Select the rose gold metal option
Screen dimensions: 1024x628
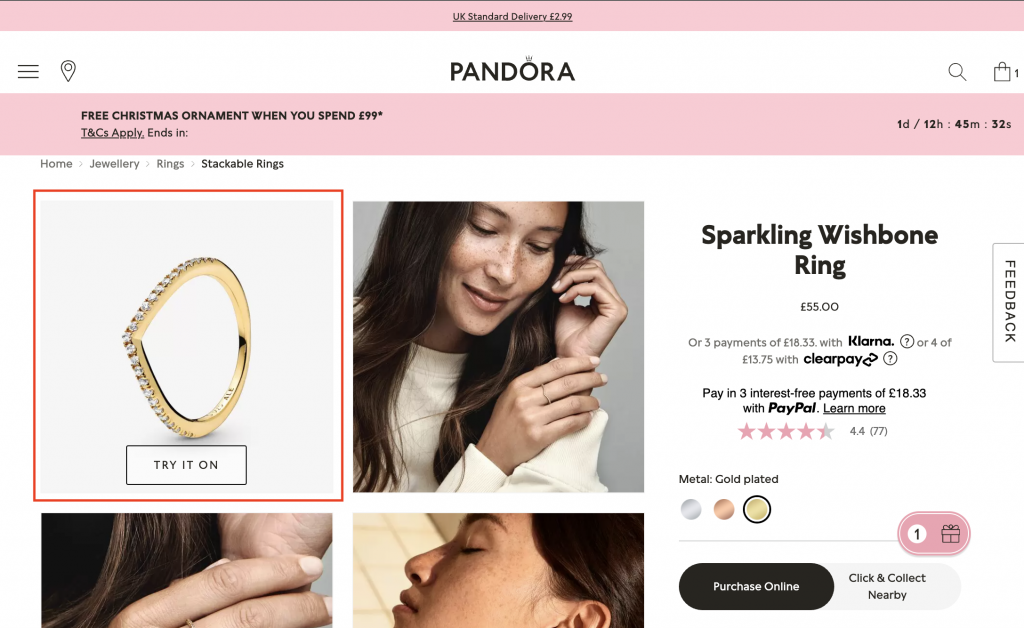(x=724, y=509)
